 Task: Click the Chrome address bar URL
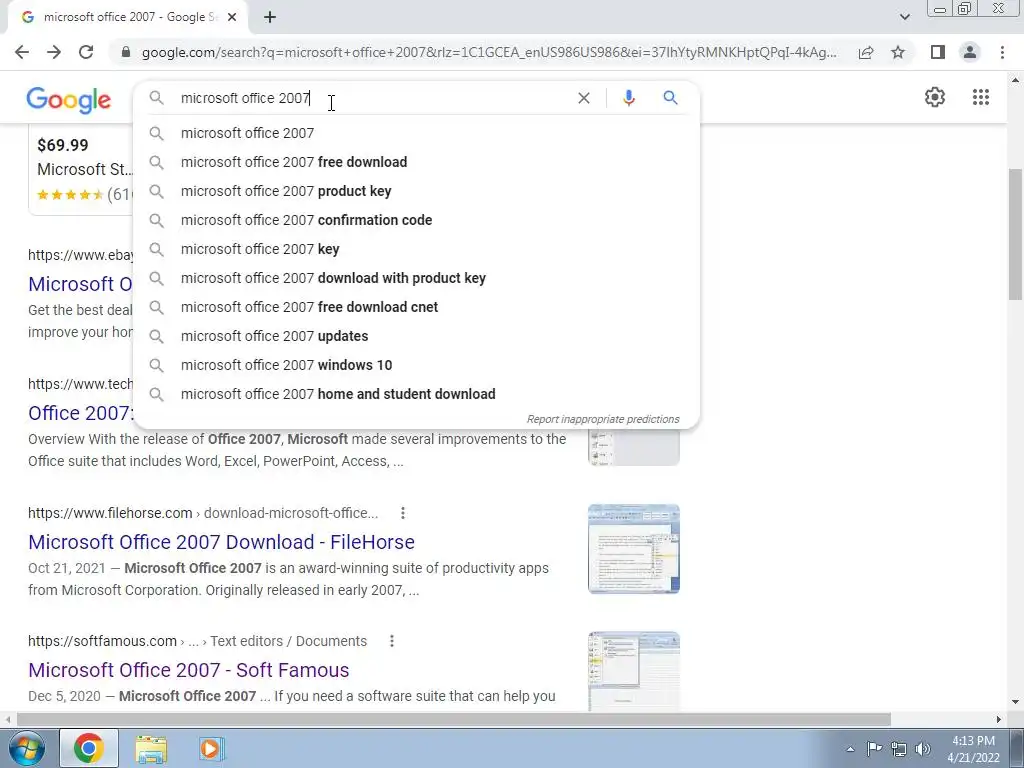coord(488,52)
